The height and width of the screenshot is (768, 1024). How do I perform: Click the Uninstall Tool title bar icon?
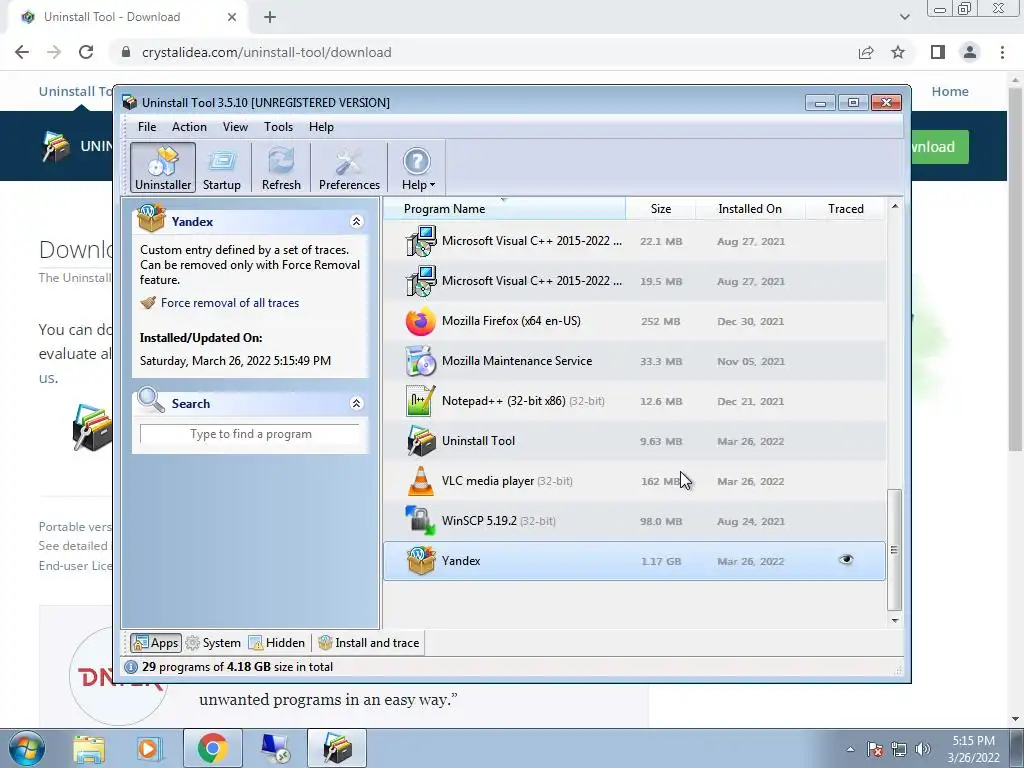(x=130, y=103)
